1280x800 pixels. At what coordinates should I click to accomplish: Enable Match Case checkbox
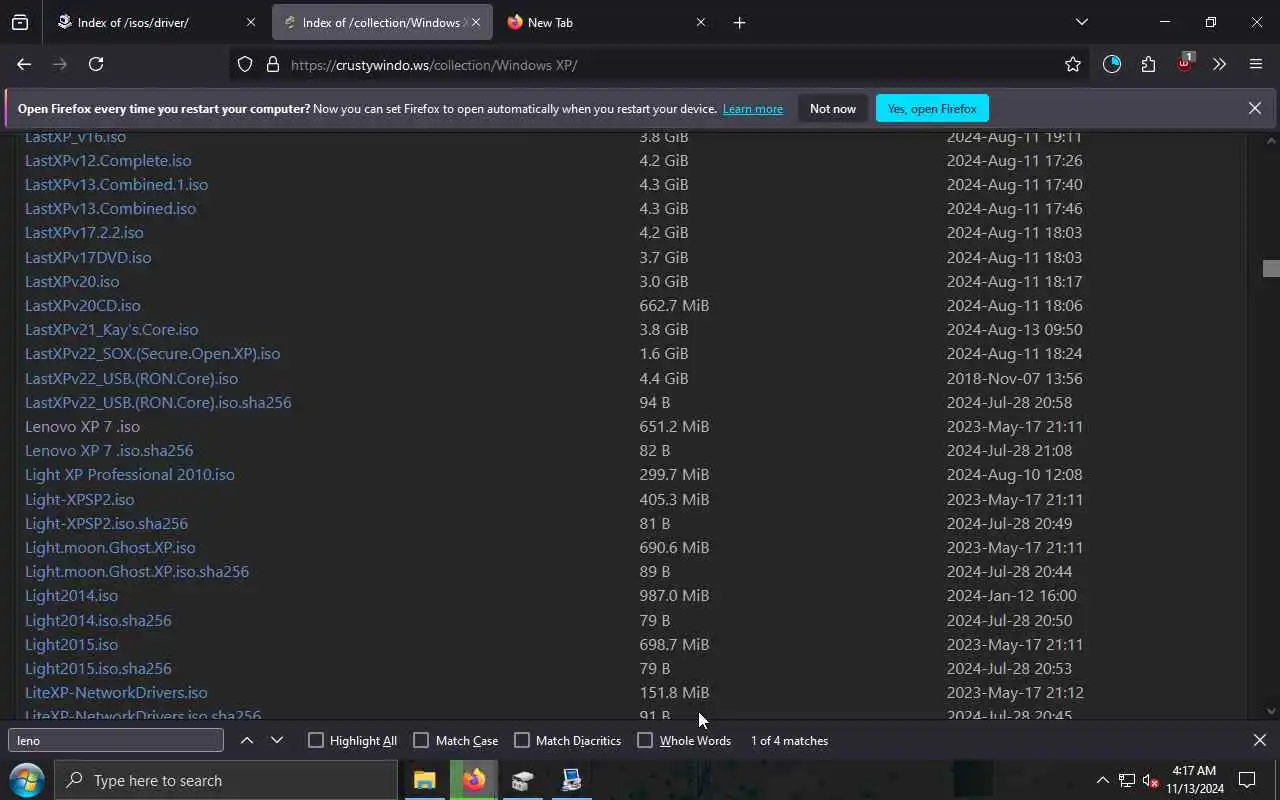[421, 740]
